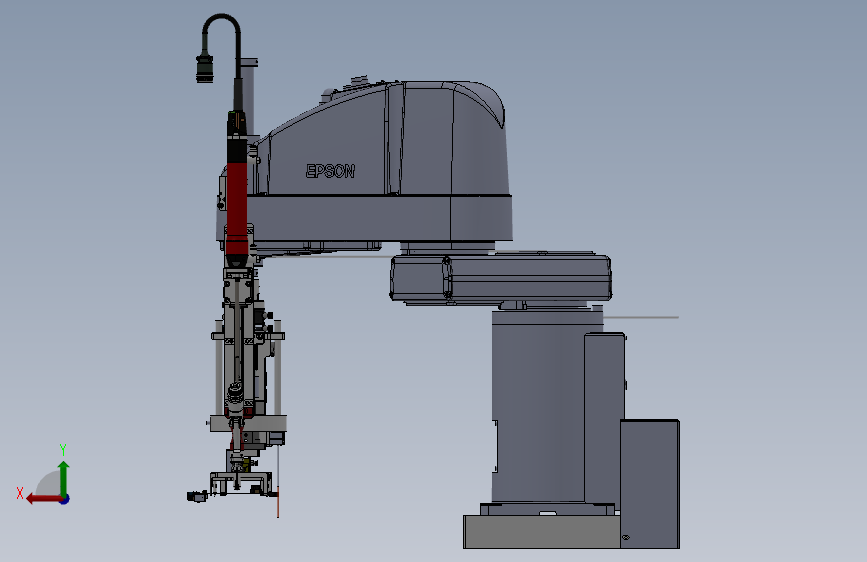Select the gray base plate under the robot
The height and width of the screenshot is (562, 867).
click(x=541, y=532)
